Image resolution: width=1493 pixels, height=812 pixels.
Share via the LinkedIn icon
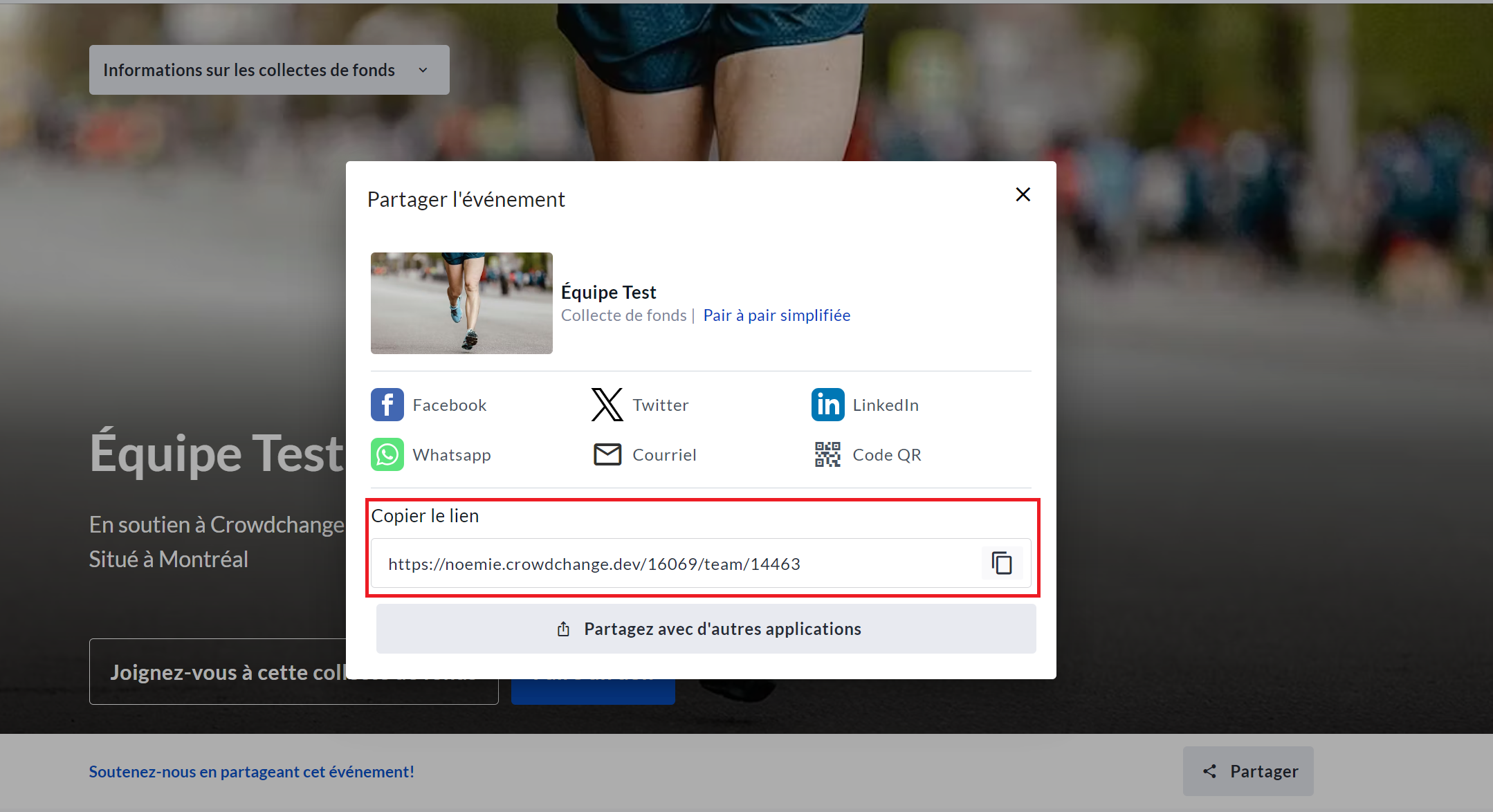click(827, 405)
